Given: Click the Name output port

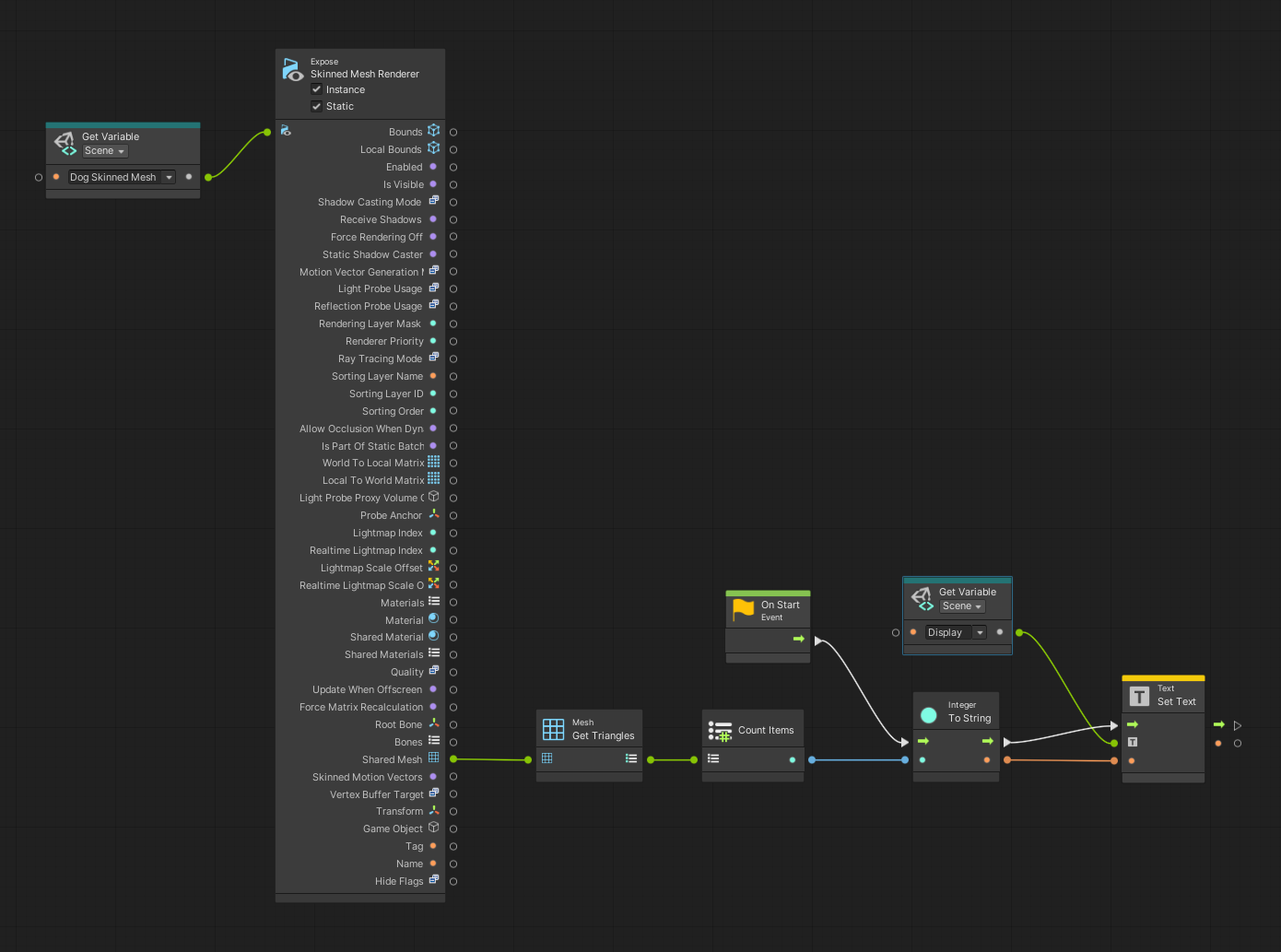Looking at the screenshot, I should tap(453, 864).
